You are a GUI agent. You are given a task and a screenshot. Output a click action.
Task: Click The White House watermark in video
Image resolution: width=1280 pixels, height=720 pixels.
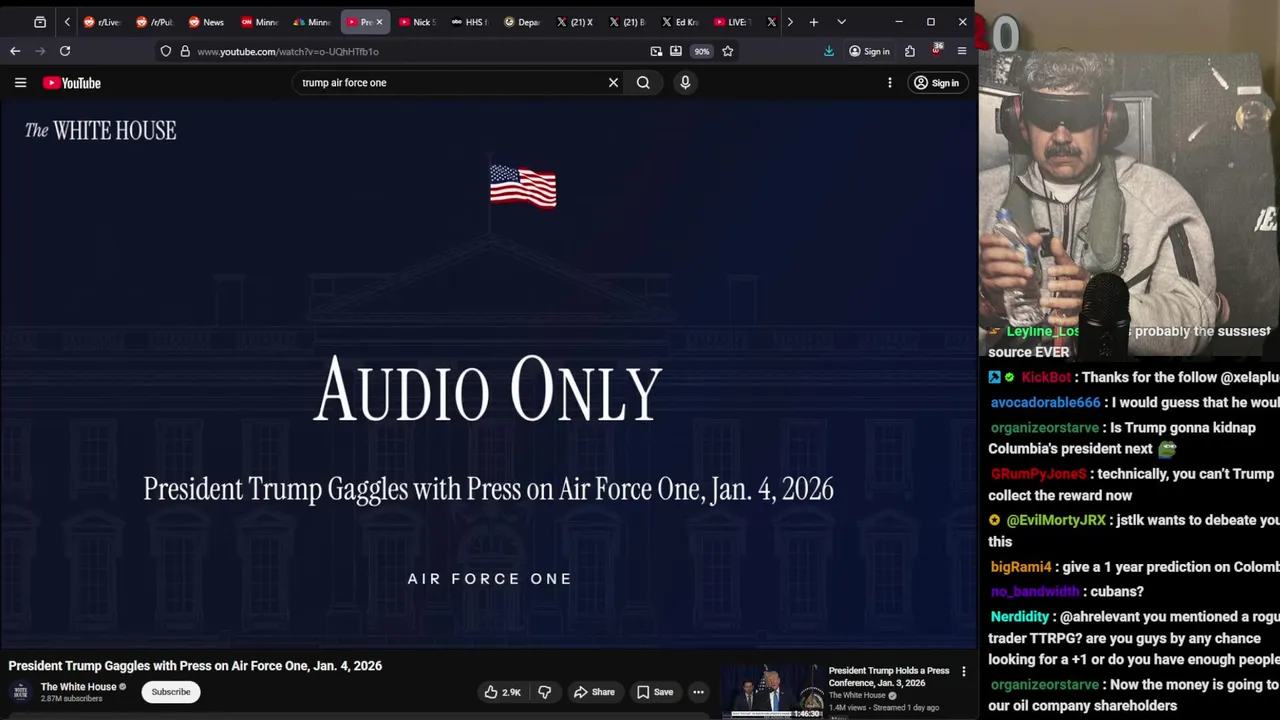[x=100, y=131]
